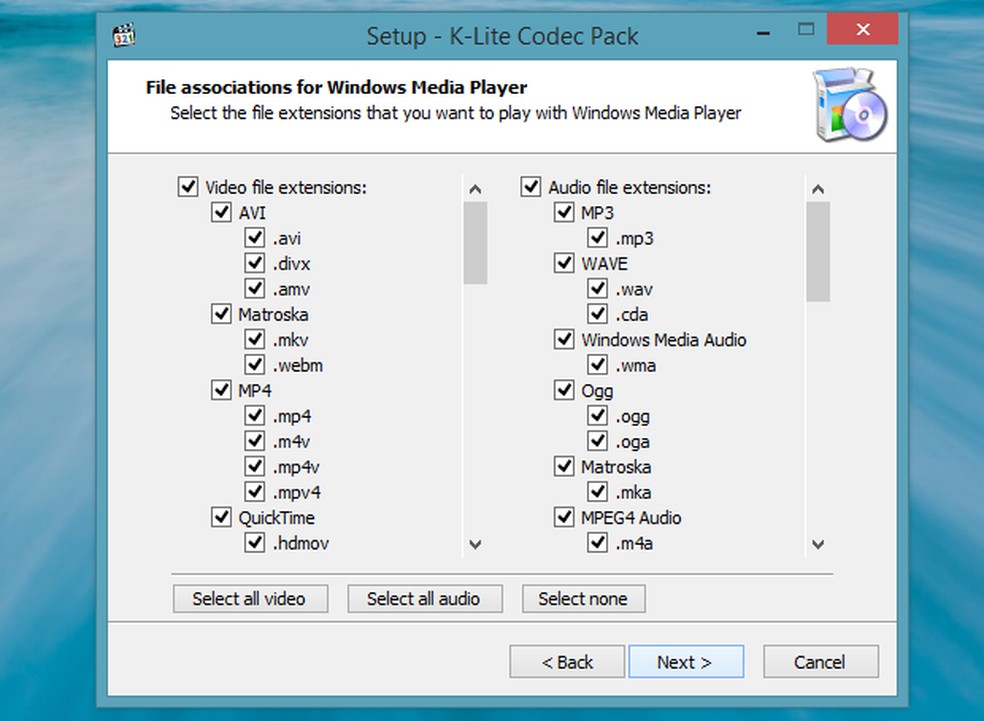This screenshot has height=721, width=984.
Task: Uncheck the .mpv4 extension
Action: pos(254,491)
